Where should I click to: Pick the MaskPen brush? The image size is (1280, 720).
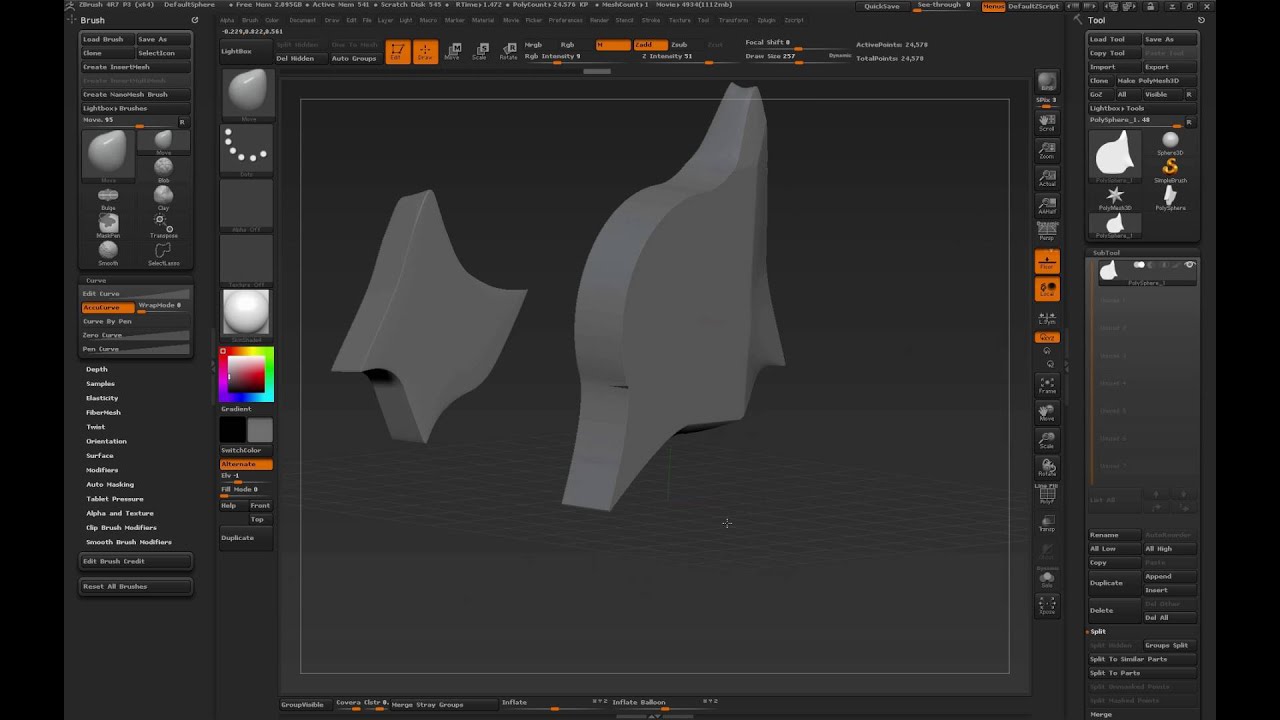(x=108, y=224)
